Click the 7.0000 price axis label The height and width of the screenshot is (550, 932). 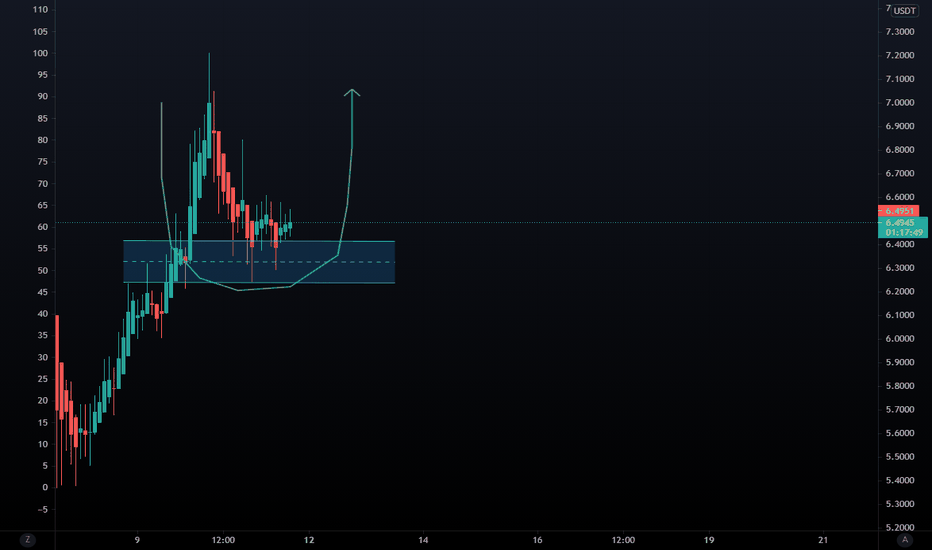click(900, 102)
